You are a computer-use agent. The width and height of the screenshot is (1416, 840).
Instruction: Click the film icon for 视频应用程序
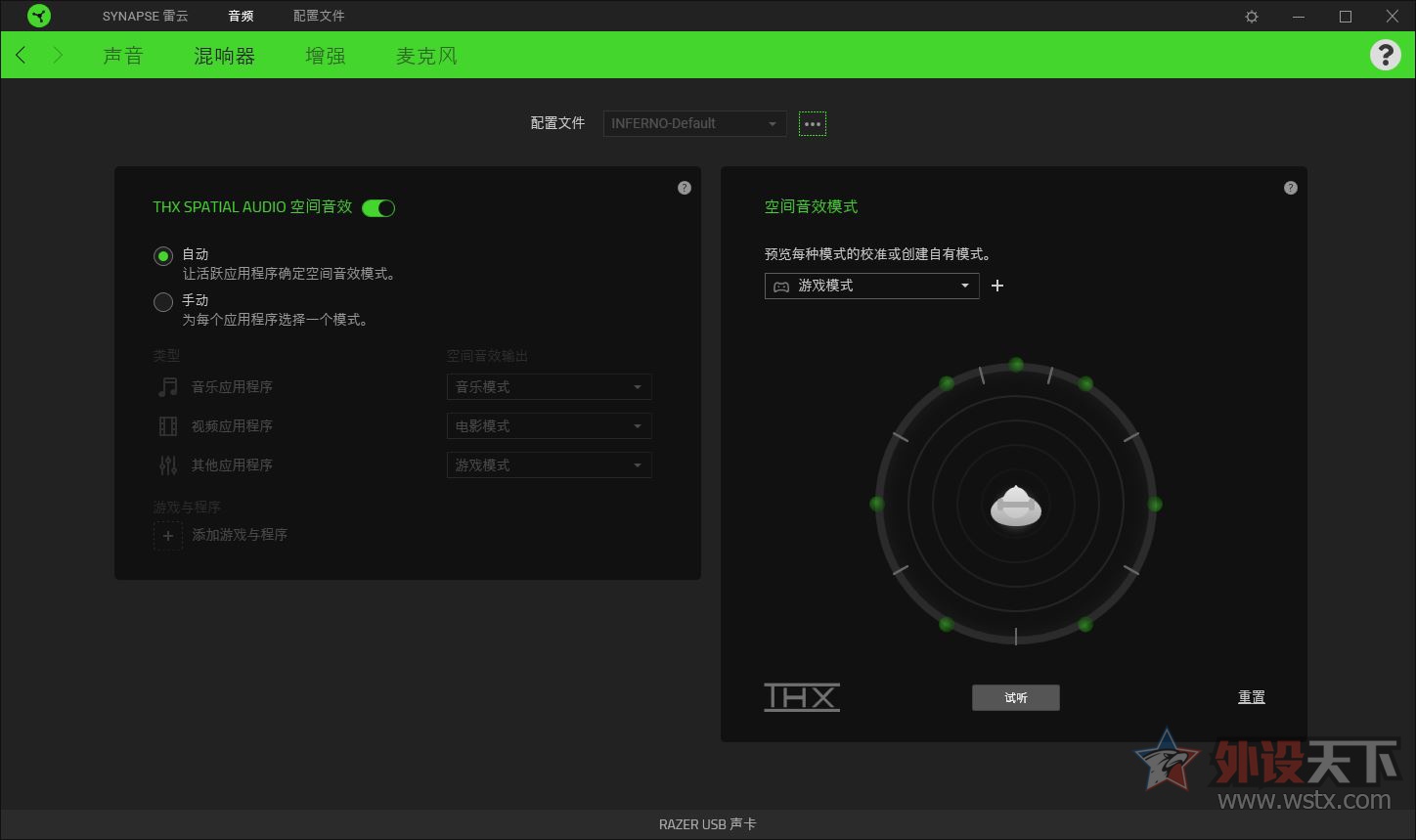pyautogui.click(x=168, y=426)
